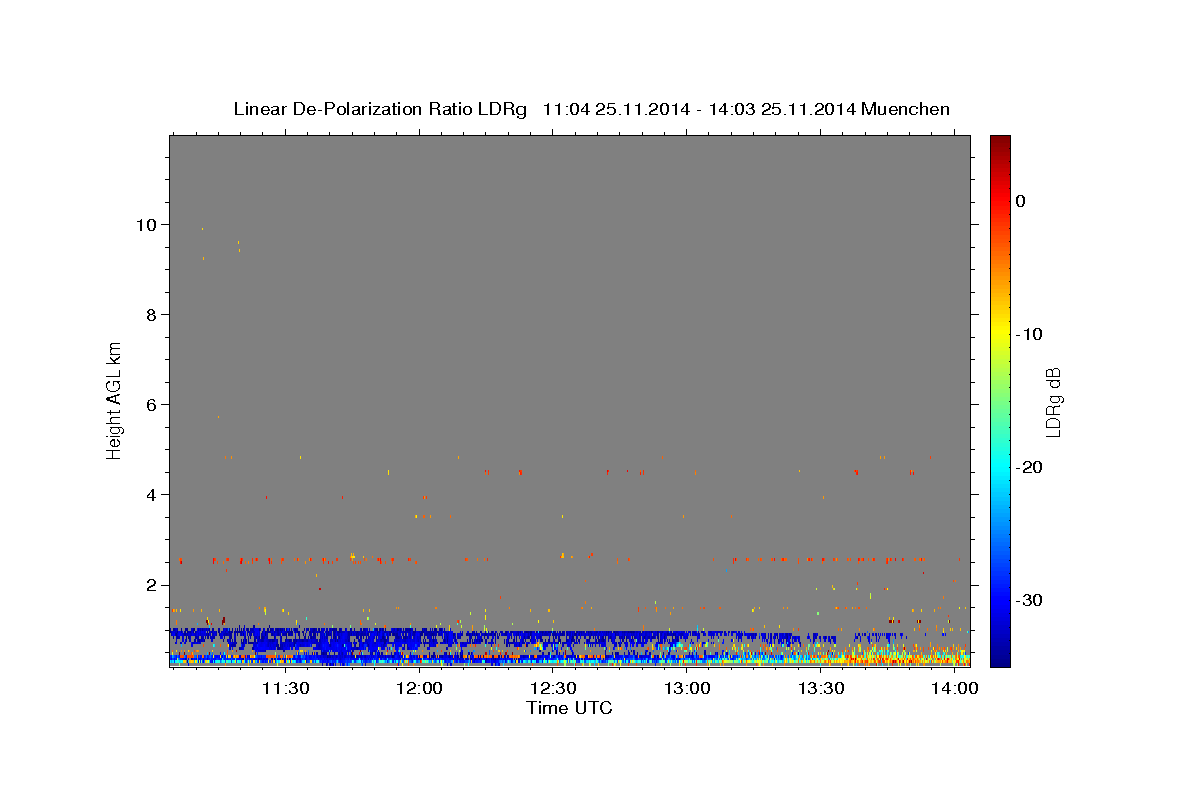The height and width of the screenshot is (800, 1200).
Task: Click the height tick label 10
Action: pos(147,224)
